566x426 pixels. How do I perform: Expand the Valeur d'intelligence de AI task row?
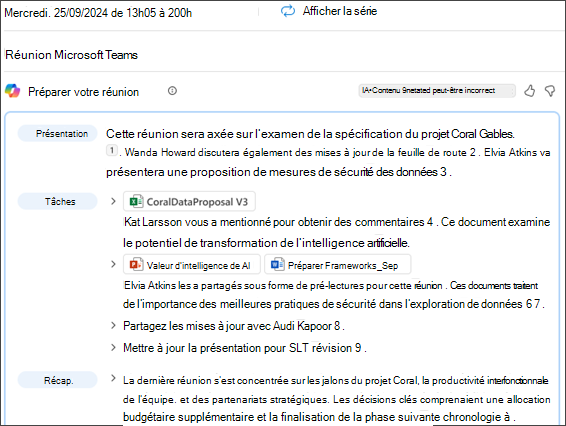click(113, 264)
